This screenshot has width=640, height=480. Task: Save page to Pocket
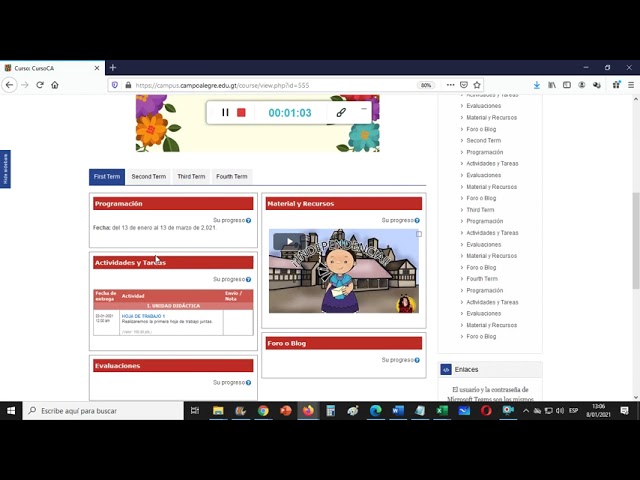click(464, 85)
